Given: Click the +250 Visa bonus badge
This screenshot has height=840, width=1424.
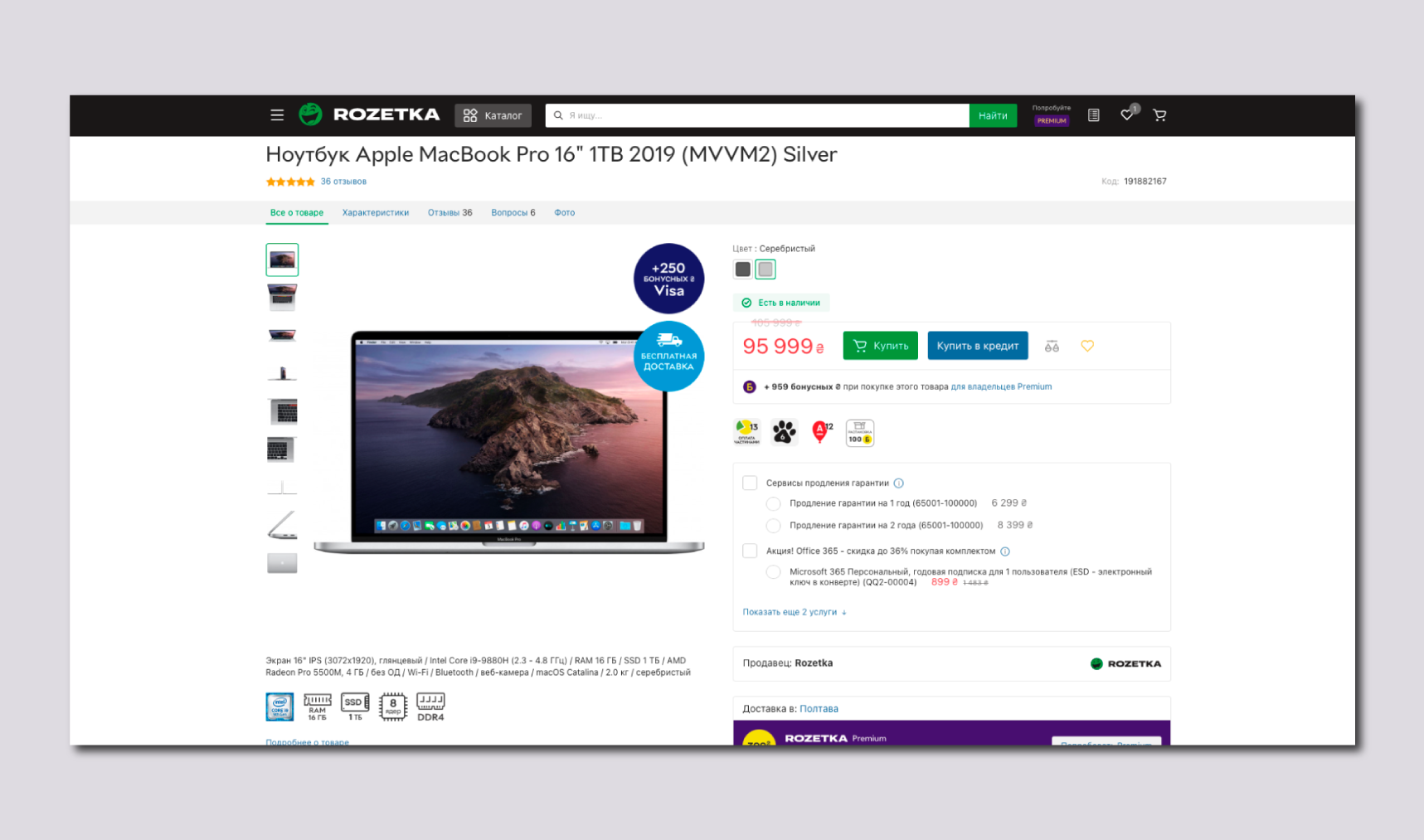Looking at the screenshot, I should [668, 279].
